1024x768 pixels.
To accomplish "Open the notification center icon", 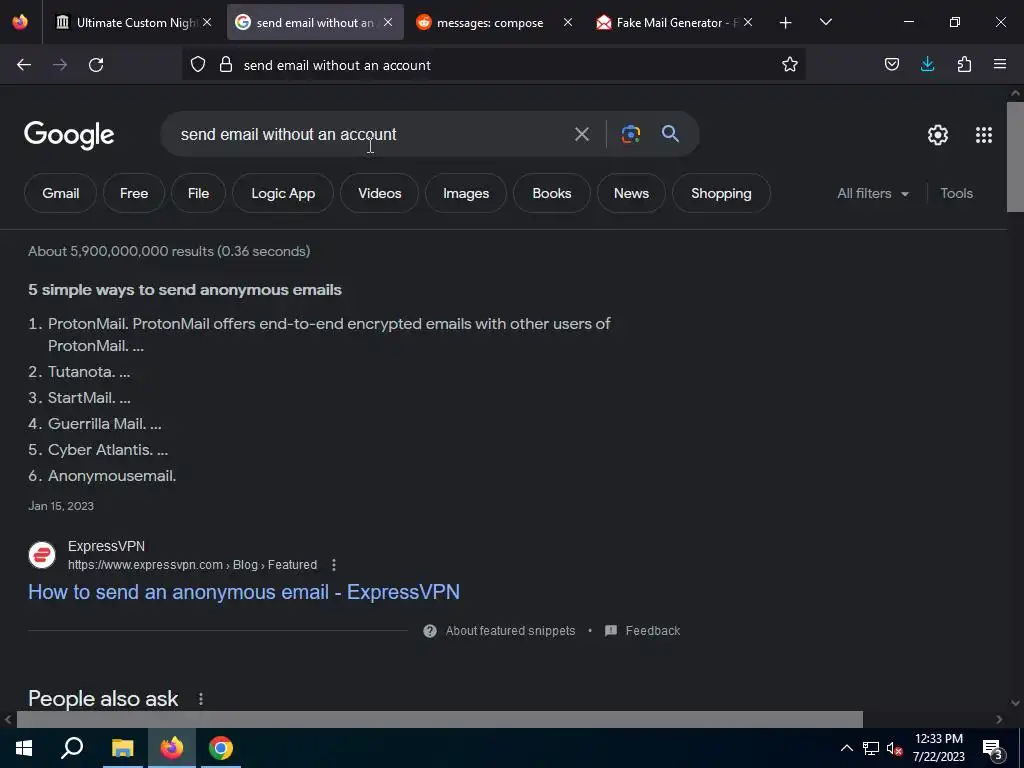I will [993, 749].
